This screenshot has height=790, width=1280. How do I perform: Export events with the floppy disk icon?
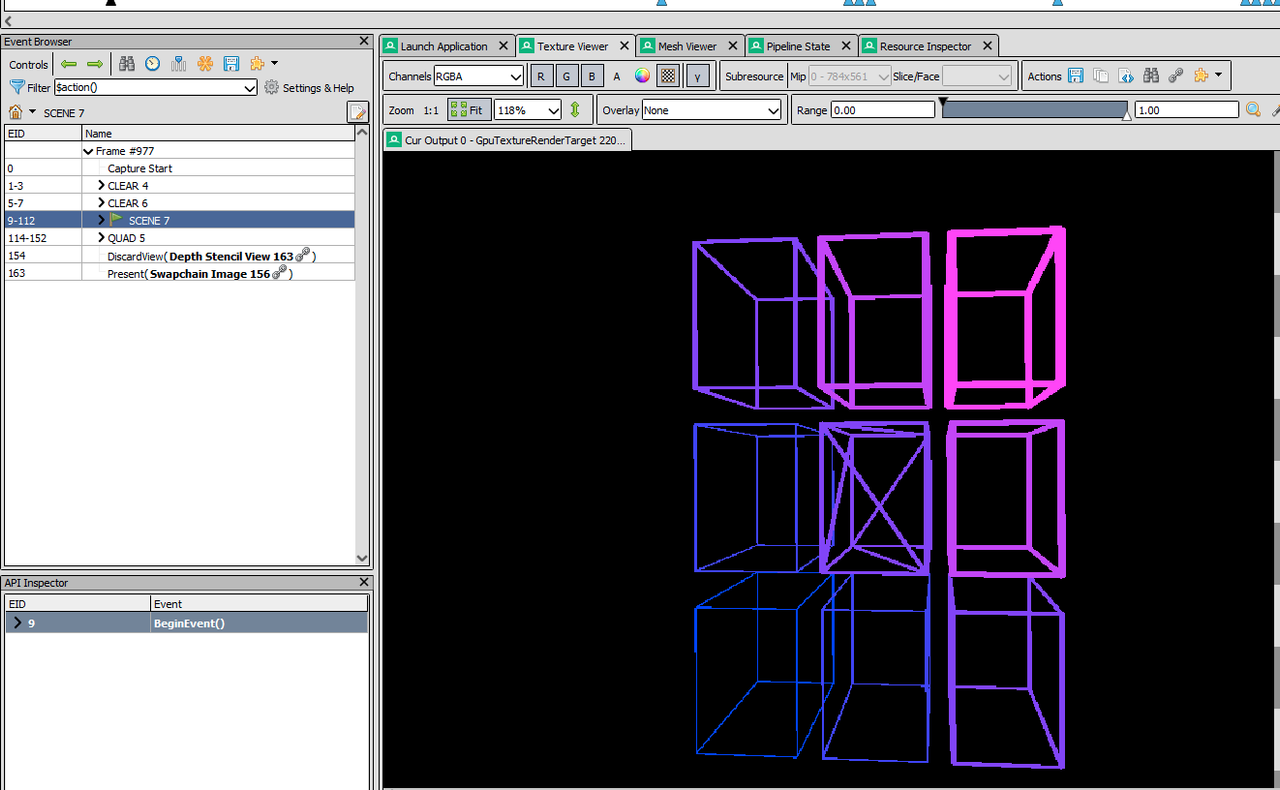pyautogui.click(x=231, y=64)
